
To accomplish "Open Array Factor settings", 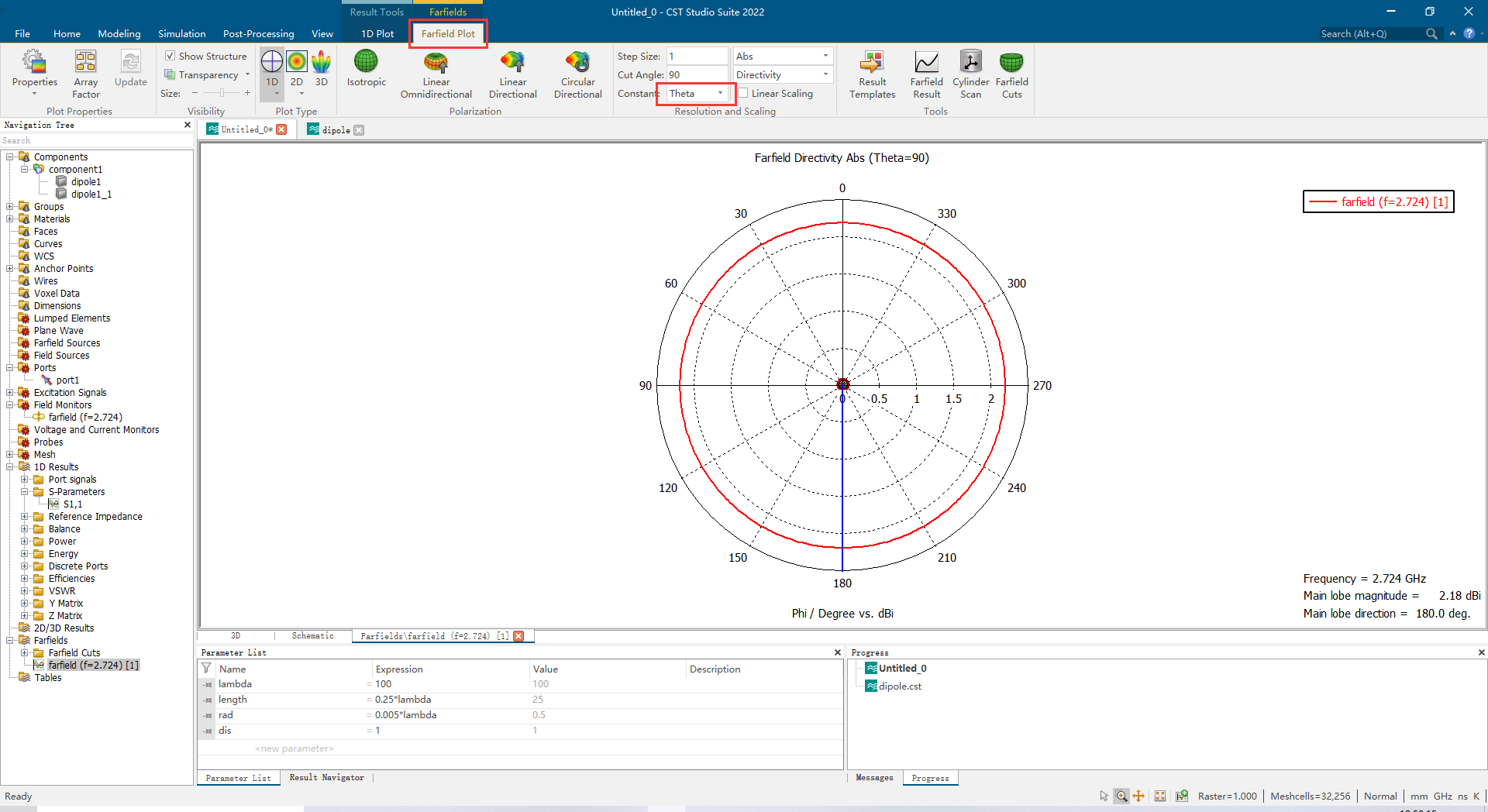I will [86, 74].
